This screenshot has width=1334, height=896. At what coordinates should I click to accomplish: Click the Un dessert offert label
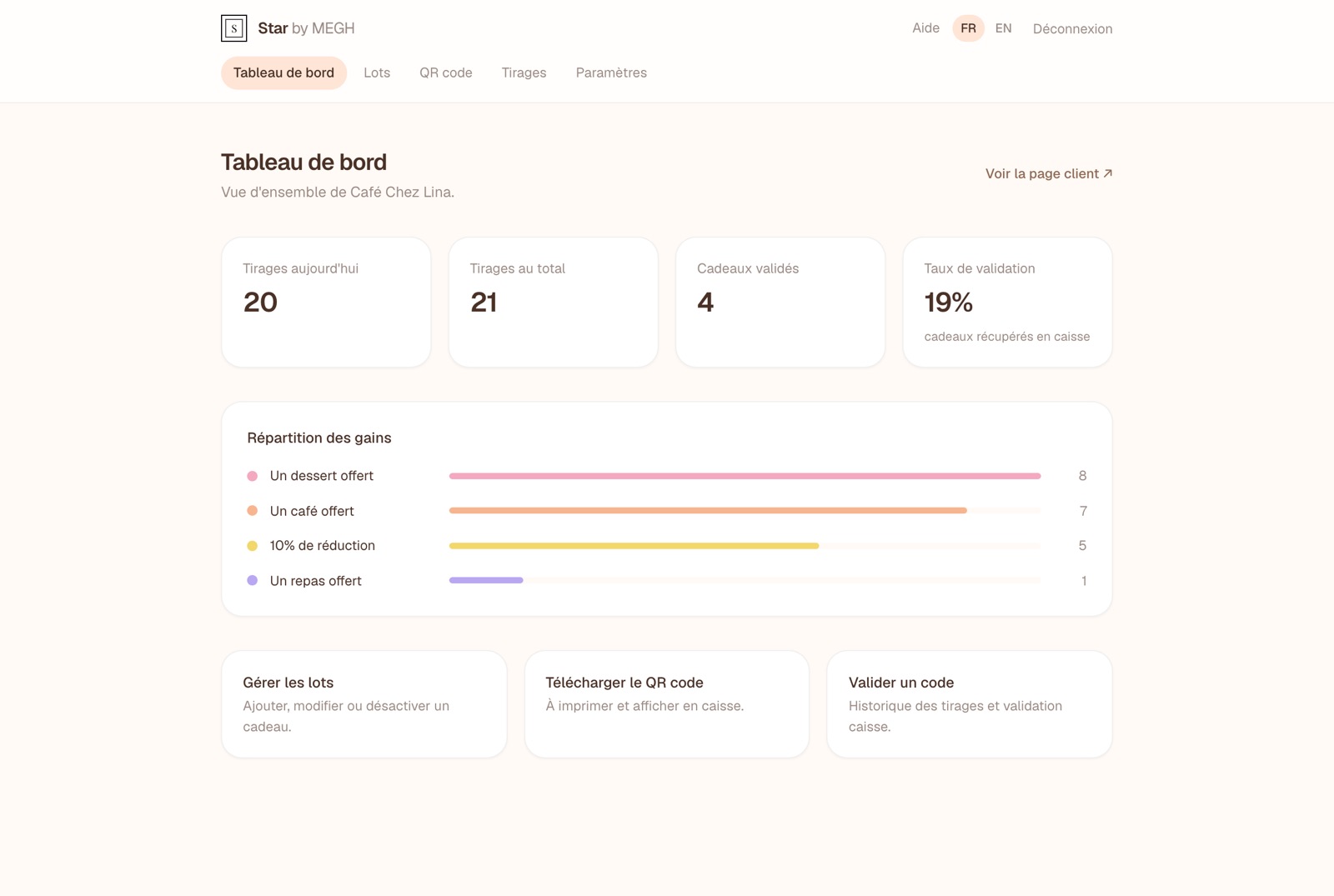tap(322, 476)
